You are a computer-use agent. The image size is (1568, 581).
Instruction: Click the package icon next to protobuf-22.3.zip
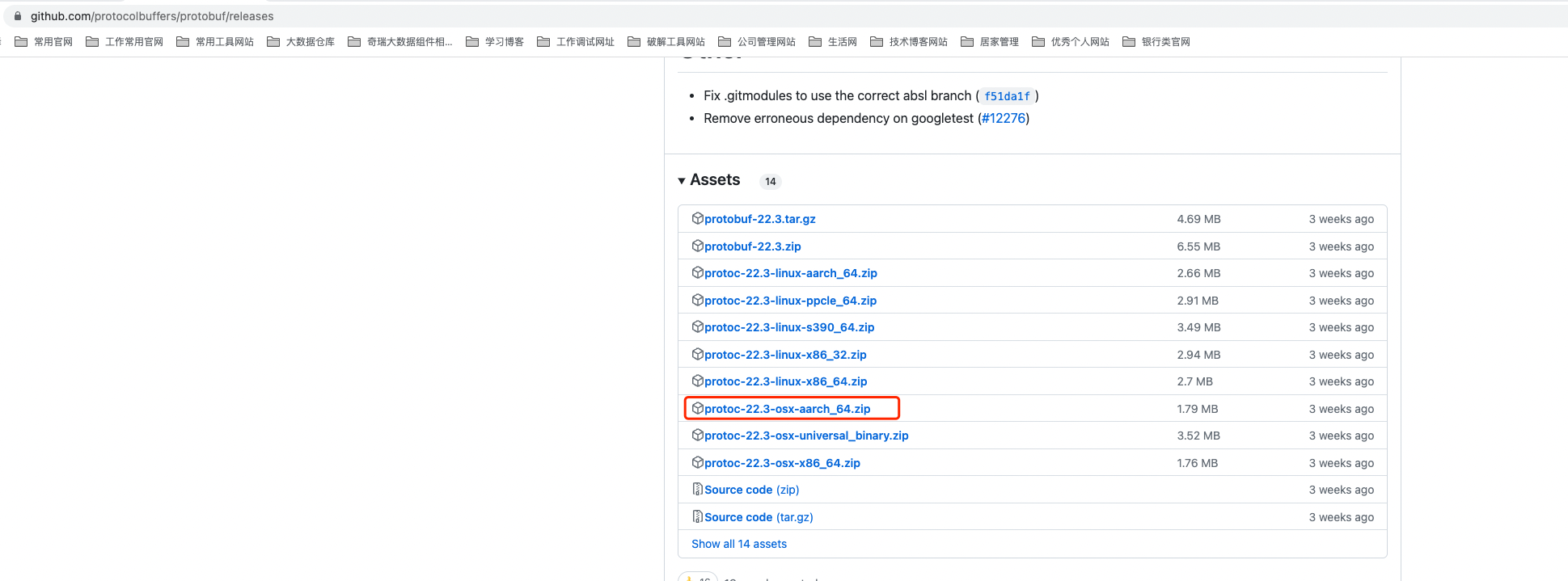[697, 246]
